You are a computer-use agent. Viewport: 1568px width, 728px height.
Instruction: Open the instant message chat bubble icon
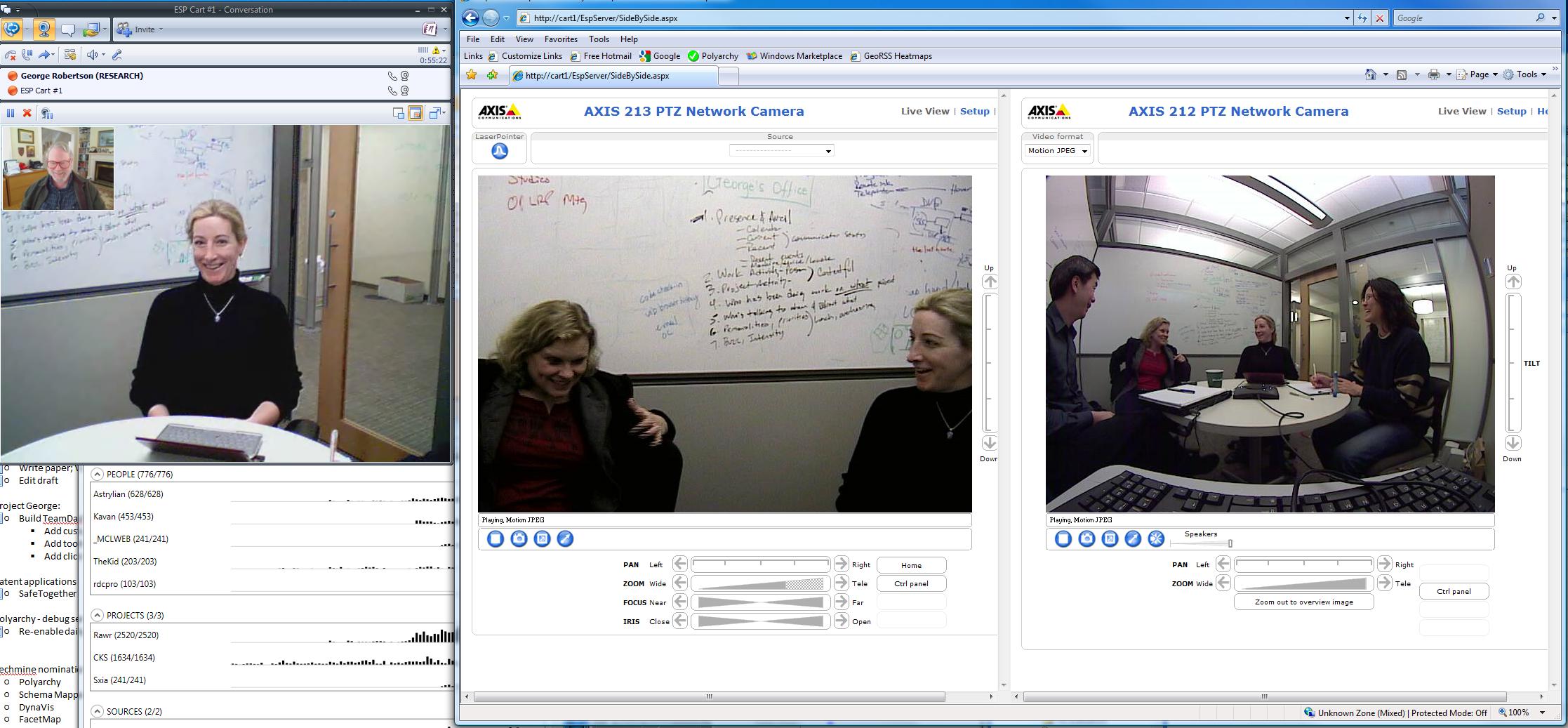tap(68, 29)
